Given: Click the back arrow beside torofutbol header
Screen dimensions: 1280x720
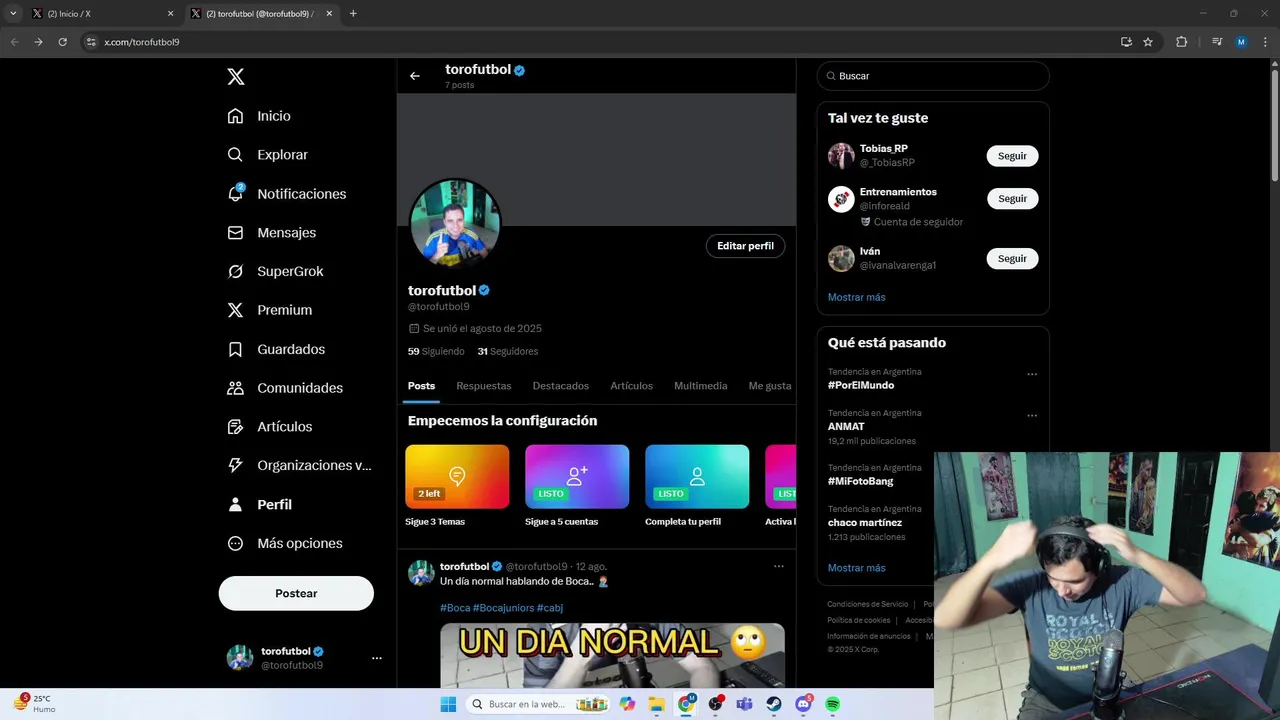Looking at the screenshot, I should pos(415,76).
